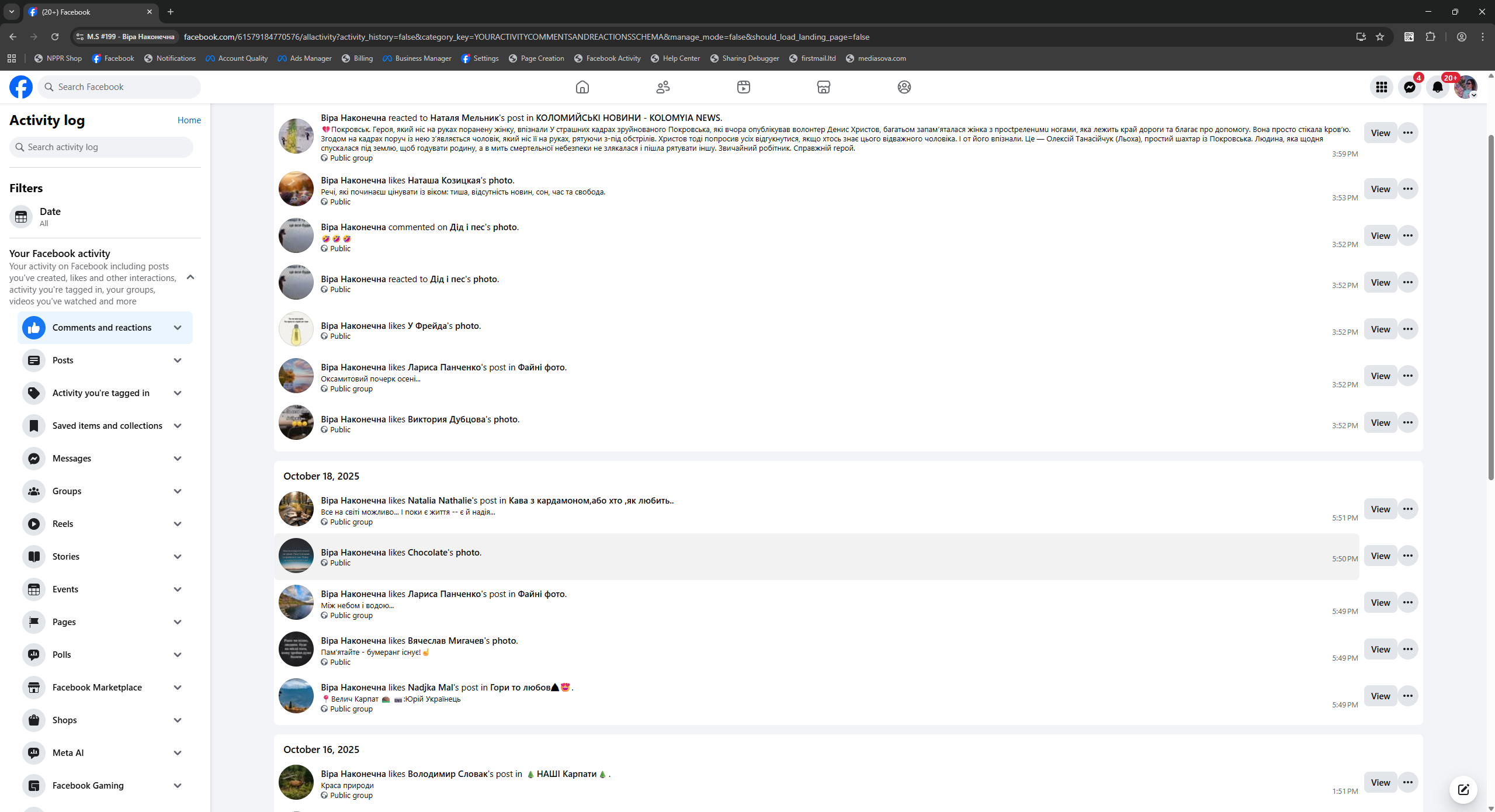Open the Friends icon in top navigation

click(x=662, y=87)
